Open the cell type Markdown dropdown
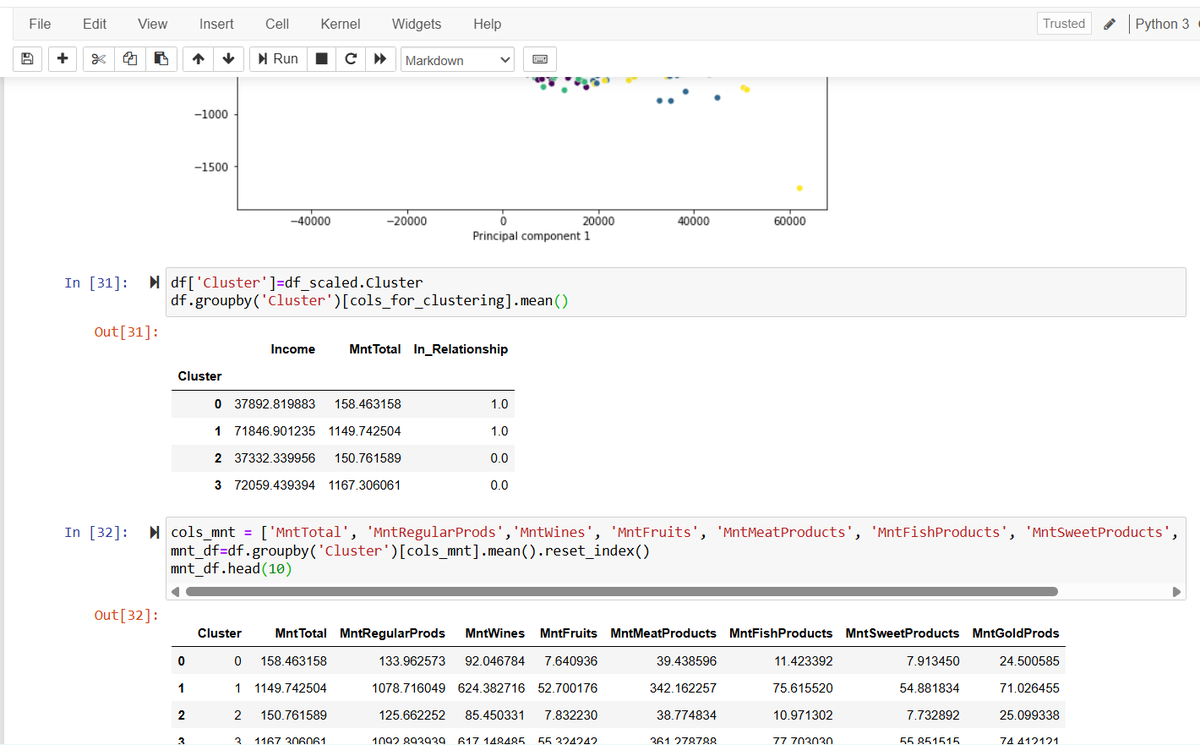 (458, 60)
